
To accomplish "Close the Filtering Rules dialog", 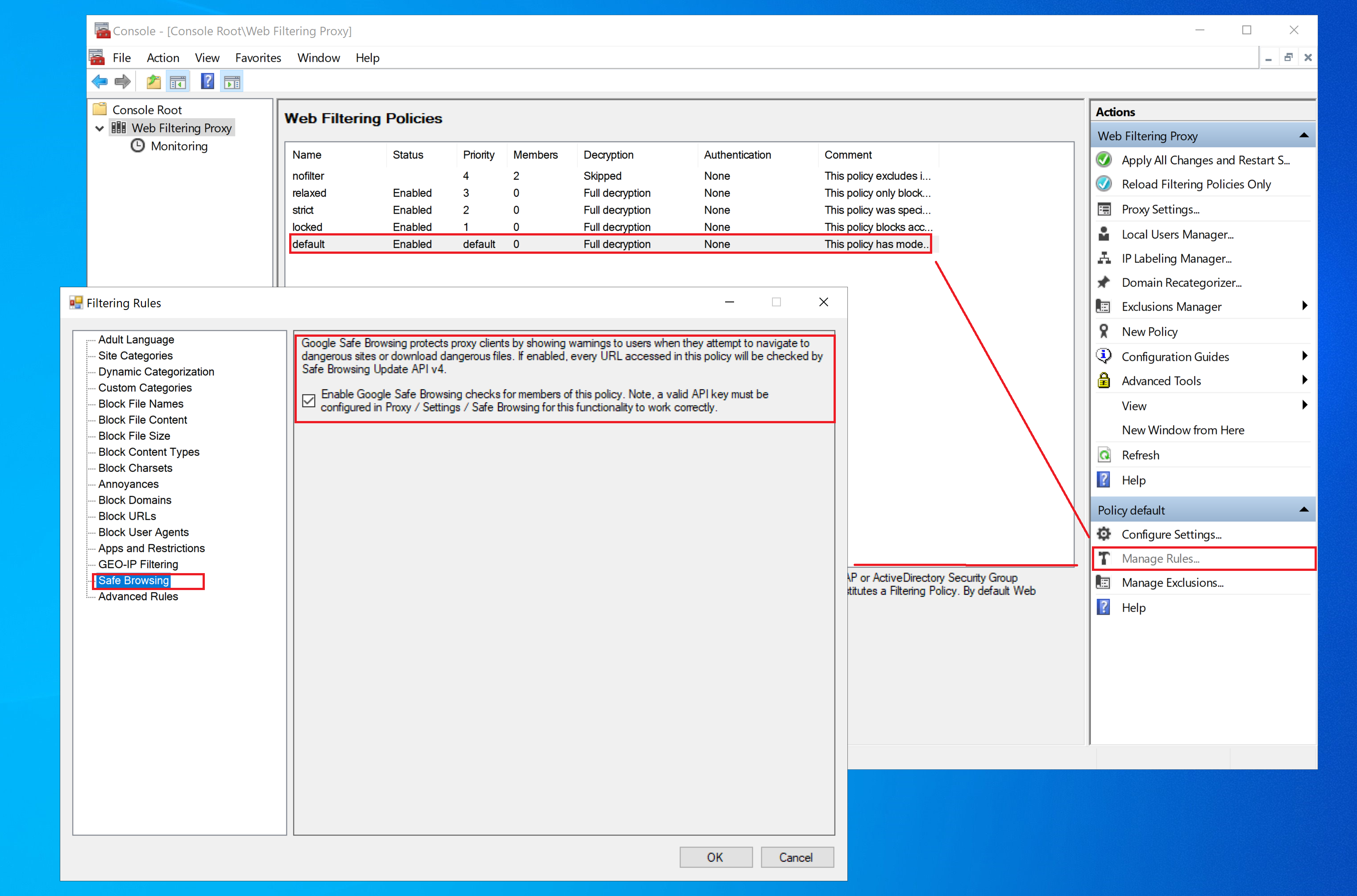I will 824,301.
